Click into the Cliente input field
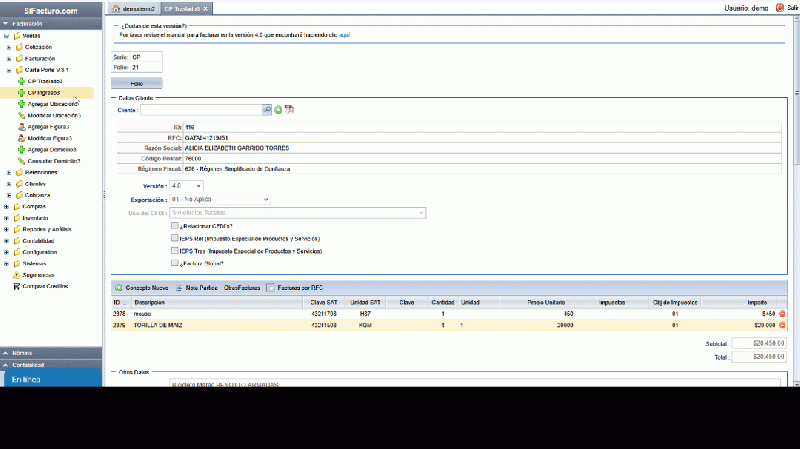 coord(199,110)
